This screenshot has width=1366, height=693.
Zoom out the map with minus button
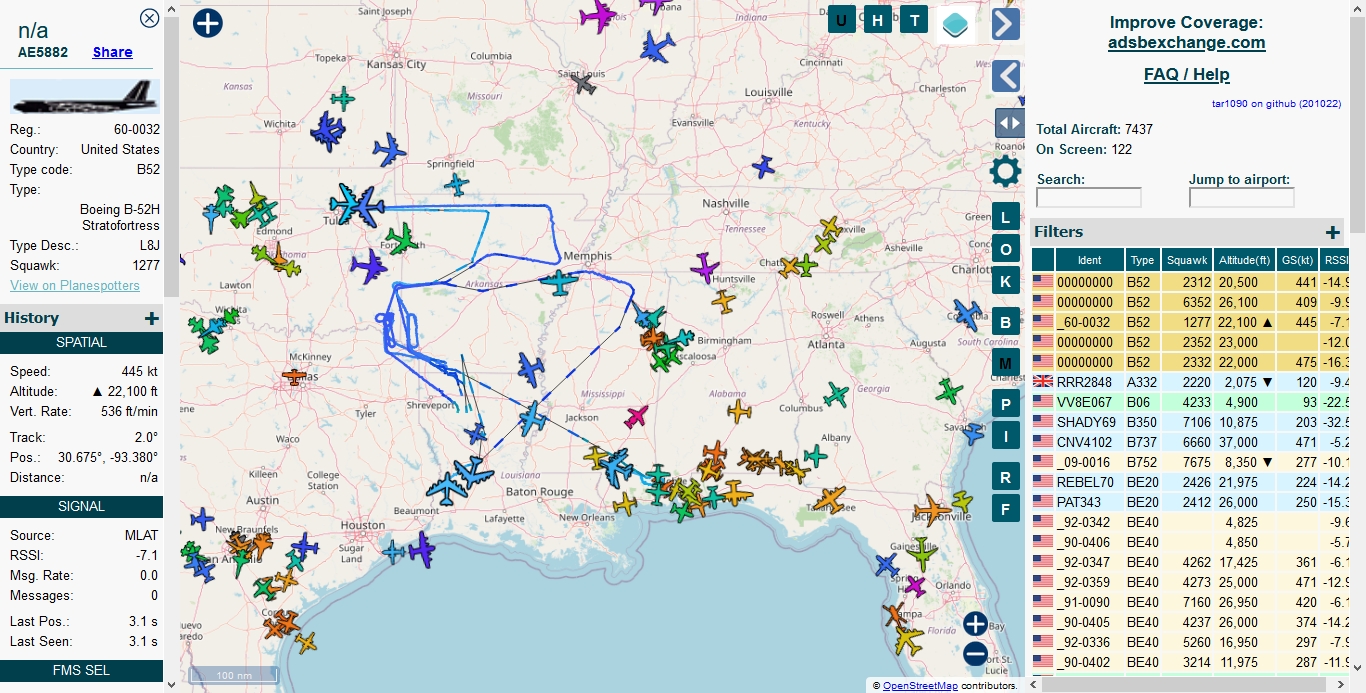point(975,655)
